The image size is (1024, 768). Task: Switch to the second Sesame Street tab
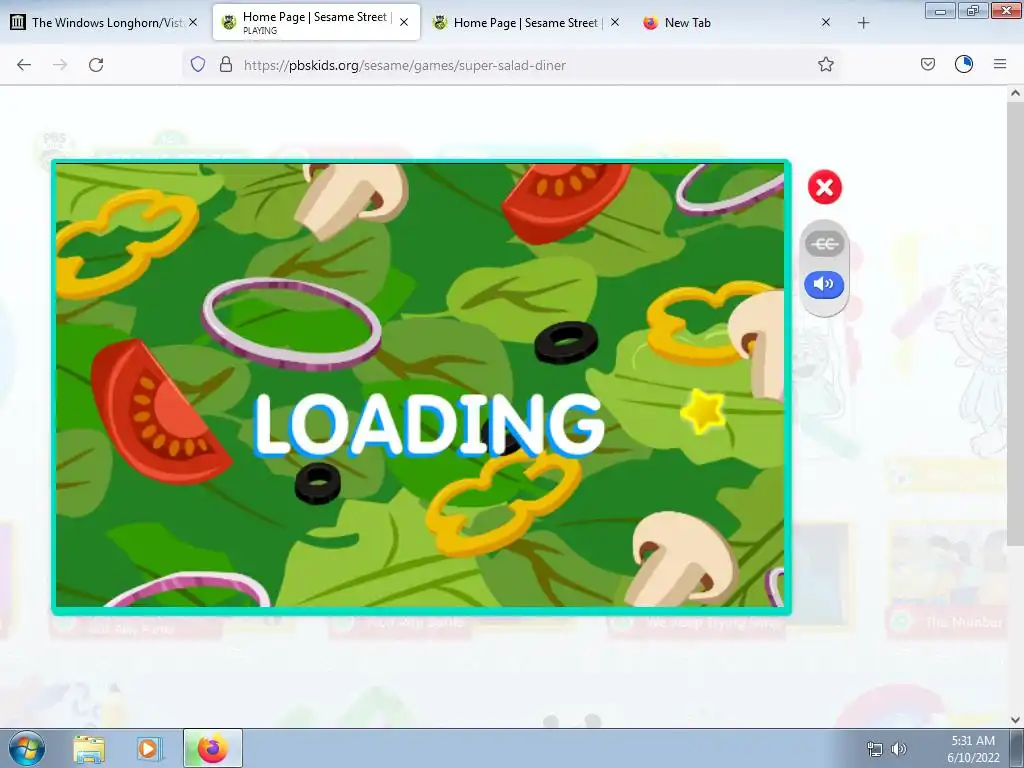526,23
